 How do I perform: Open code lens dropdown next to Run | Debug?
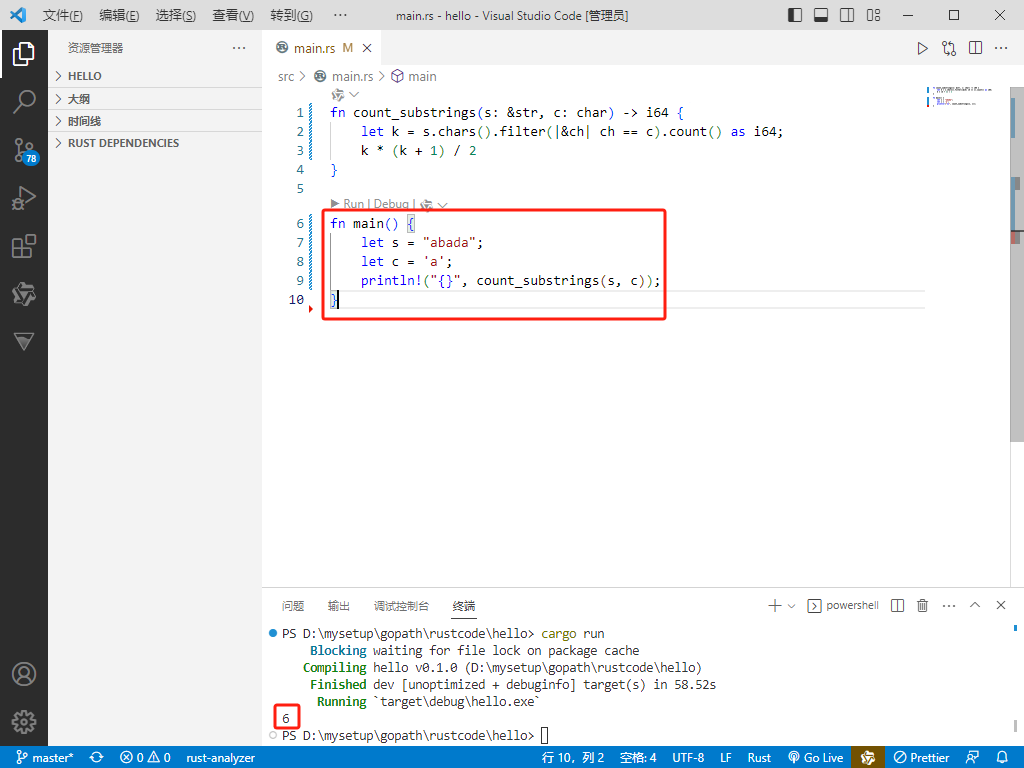(x=443, y=204)
